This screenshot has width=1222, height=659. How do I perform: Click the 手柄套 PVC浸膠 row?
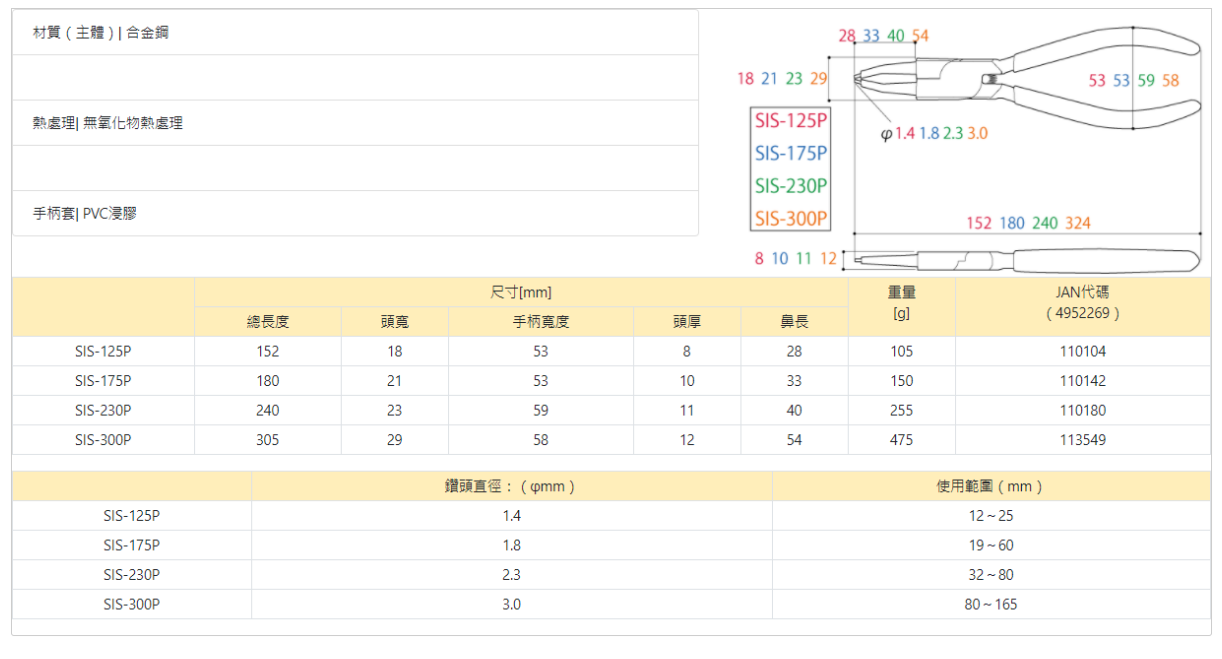coord(85,213)
